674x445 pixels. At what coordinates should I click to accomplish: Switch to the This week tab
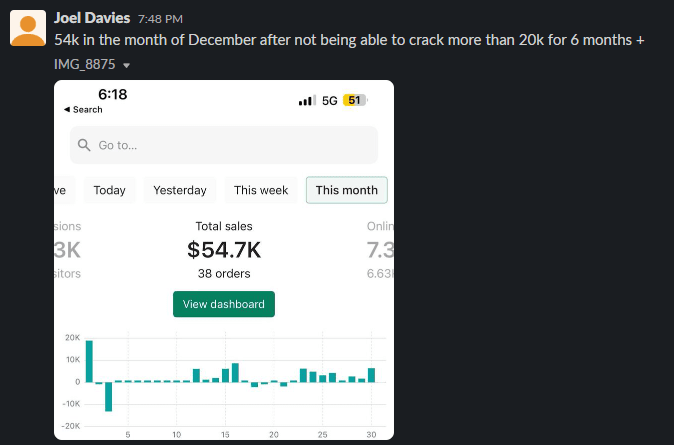pos(261,190)
